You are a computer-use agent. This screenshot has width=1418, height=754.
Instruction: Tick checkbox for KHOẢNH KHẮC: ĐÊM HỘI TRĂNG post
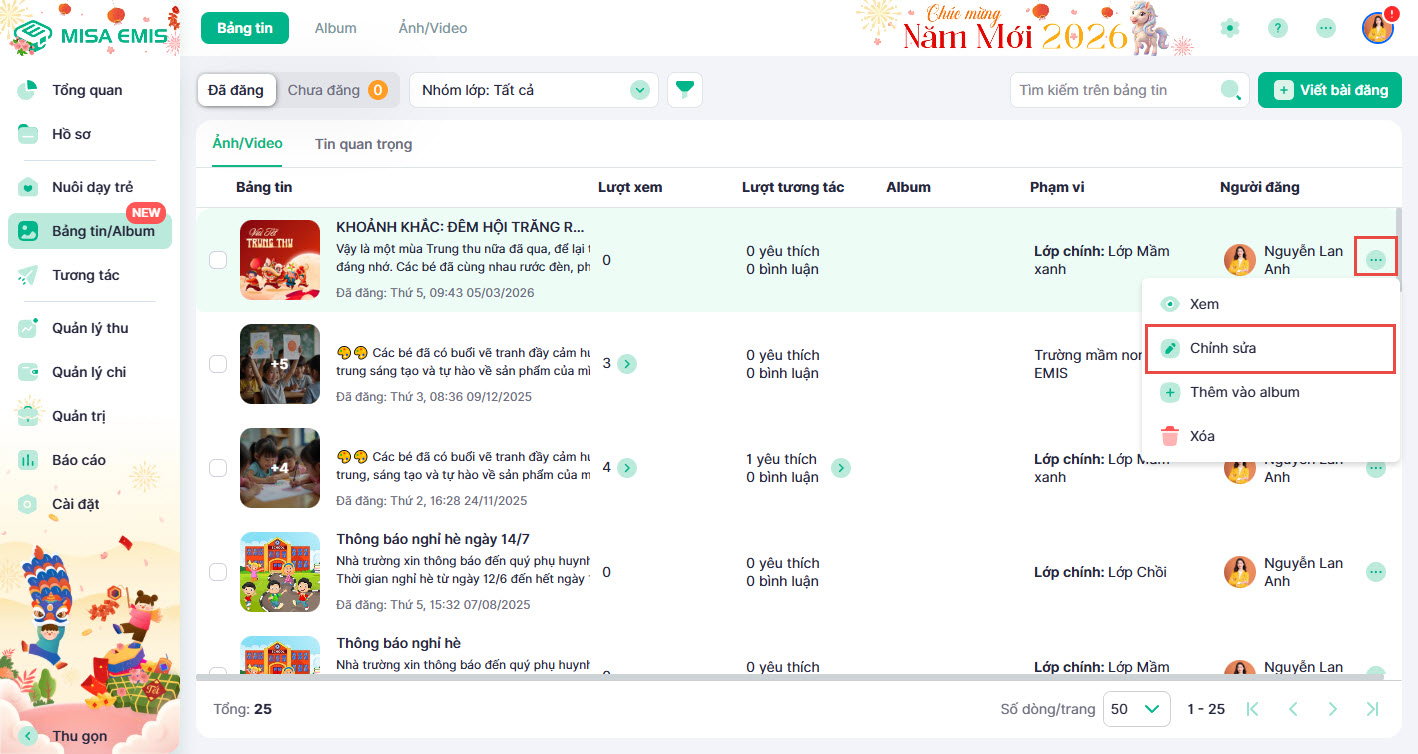(x=218, y=260)
